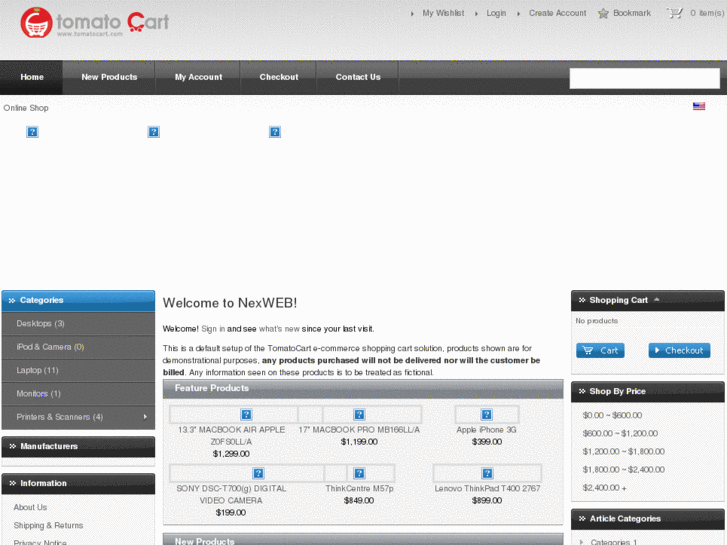Click Create Account link
This screenshot has height=545, width=727.
[557, 13]
